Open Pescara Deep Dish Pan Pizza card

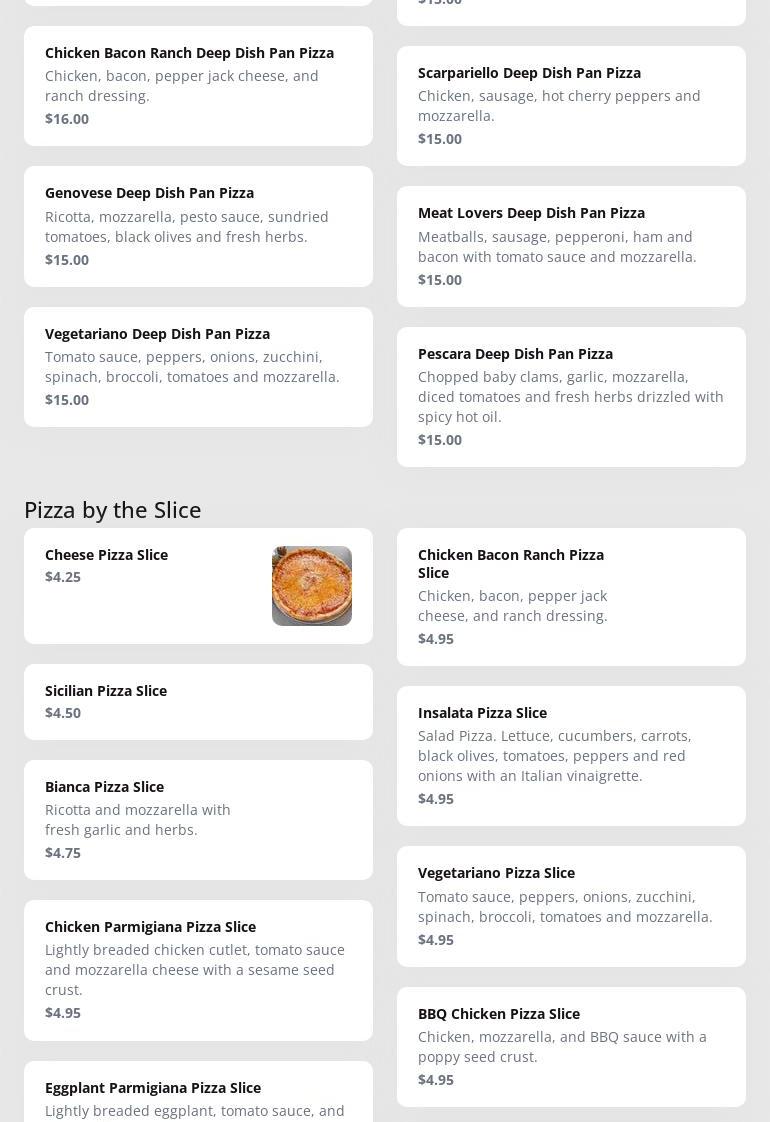point(515,354)
